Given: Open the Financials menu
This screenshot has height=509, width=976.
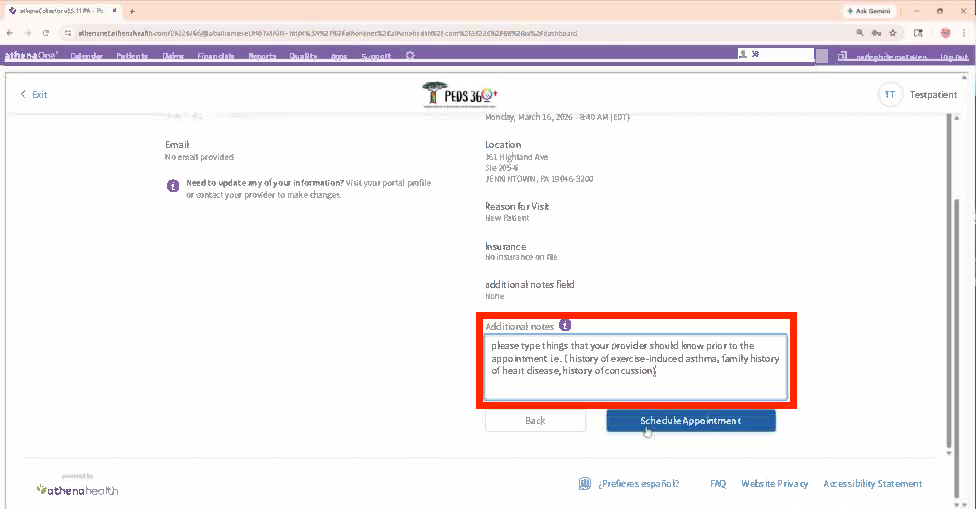Looking at the screenshot, I should point(215,56).
